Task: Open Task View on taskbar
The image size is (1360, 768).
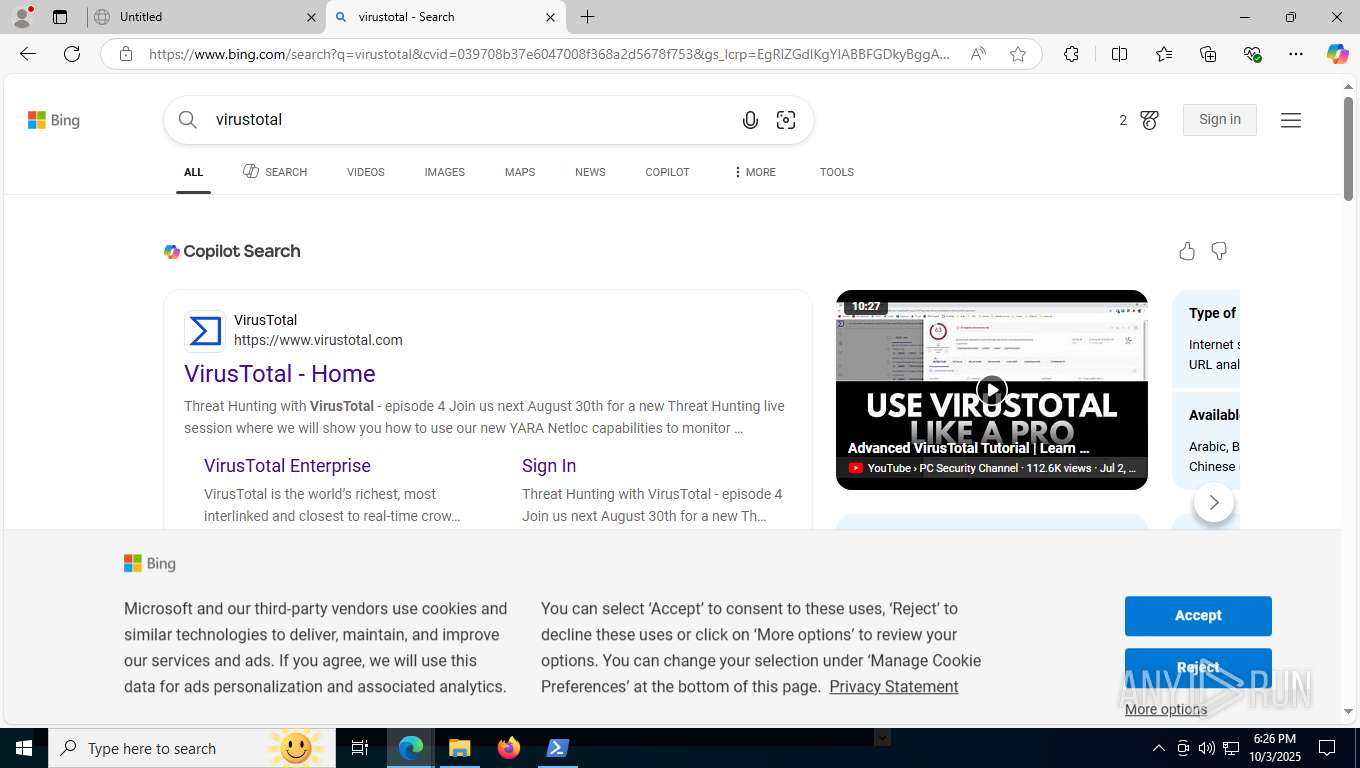Action: point(360,748)
